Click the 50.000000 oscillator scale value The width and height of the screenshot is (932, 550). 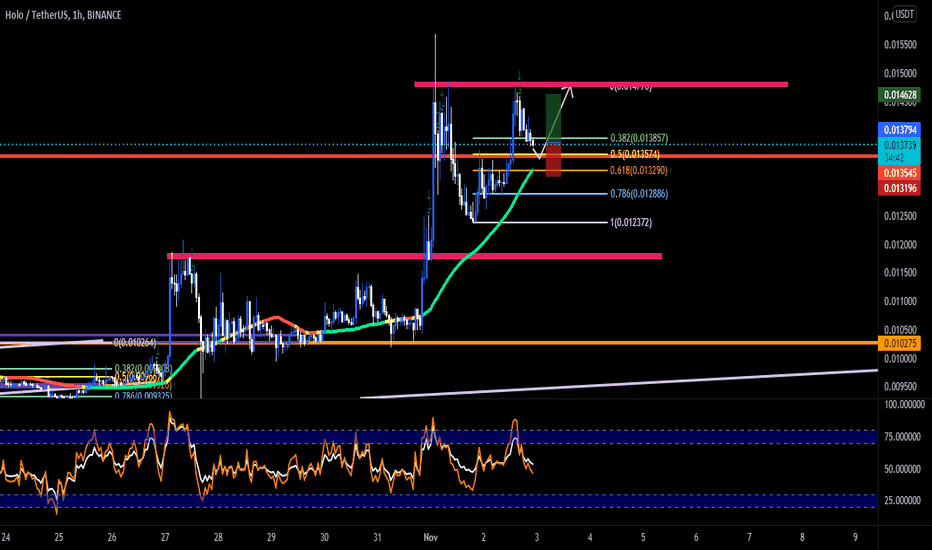point(904,469)
